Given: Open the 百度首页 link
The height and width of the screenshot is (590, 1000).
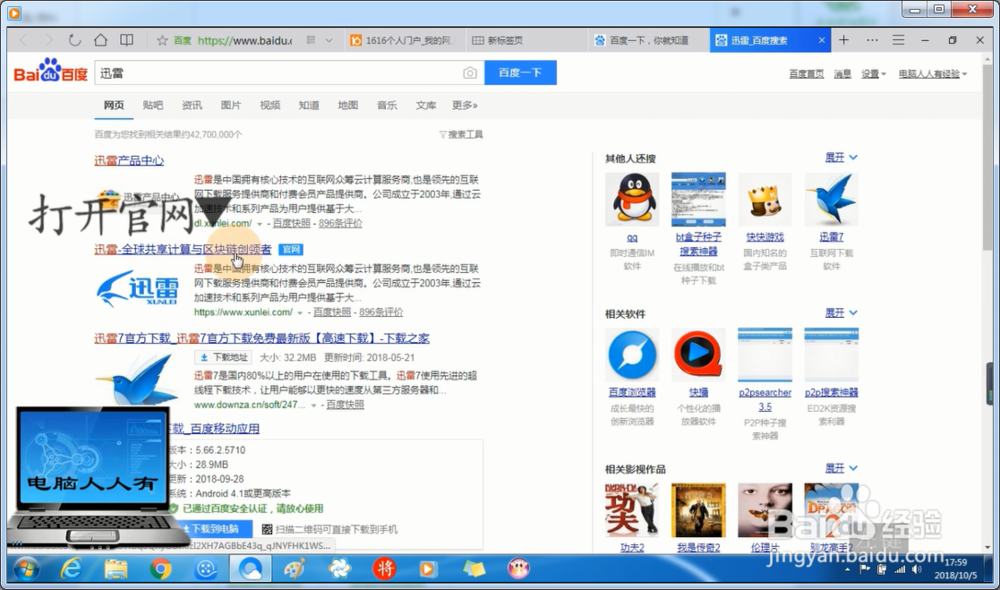Looking at the screenshot, I should click(x=806, y=74).
